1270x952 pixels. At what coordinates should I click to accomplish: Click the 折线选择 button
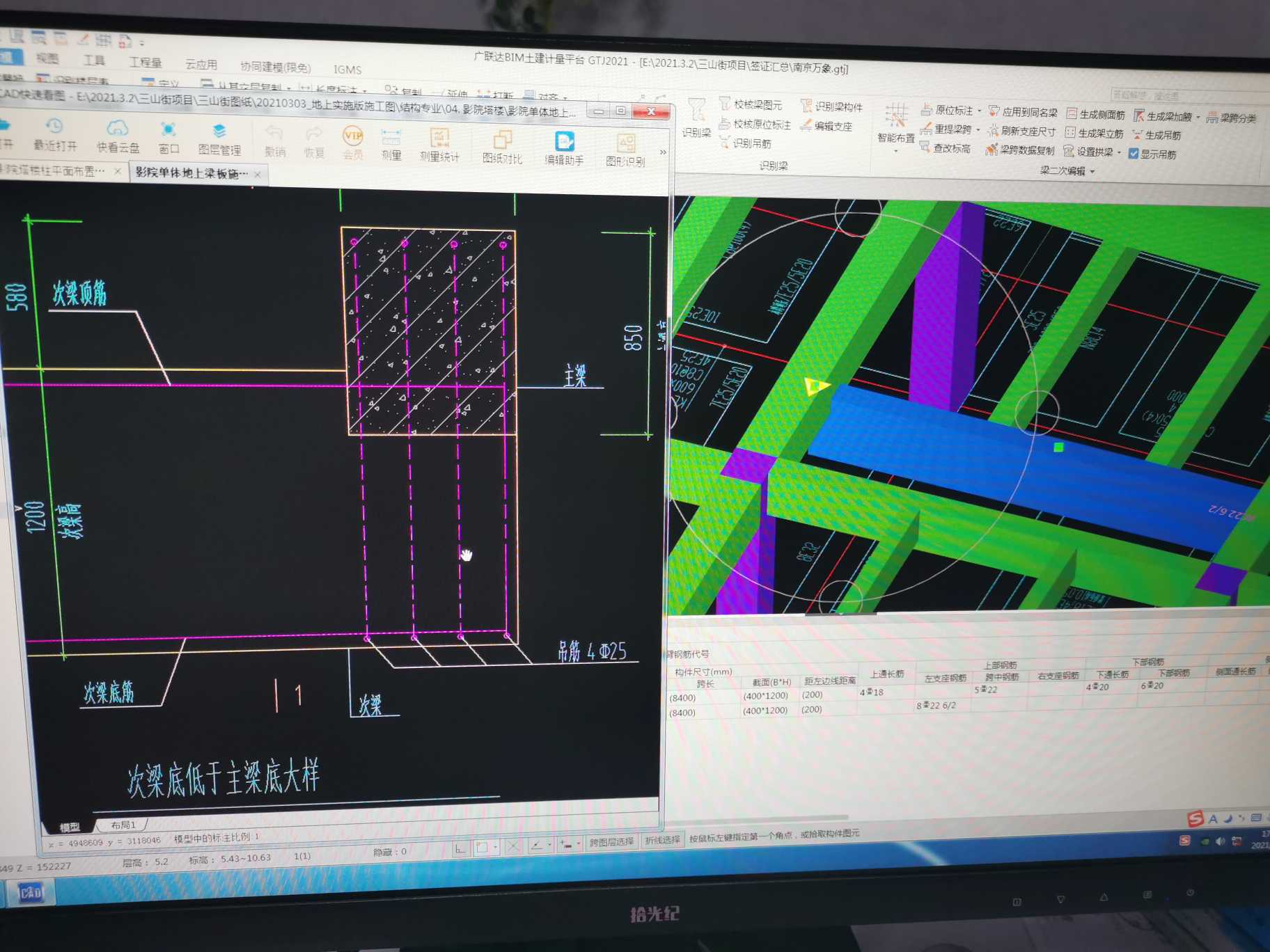[x=662, y=840]
